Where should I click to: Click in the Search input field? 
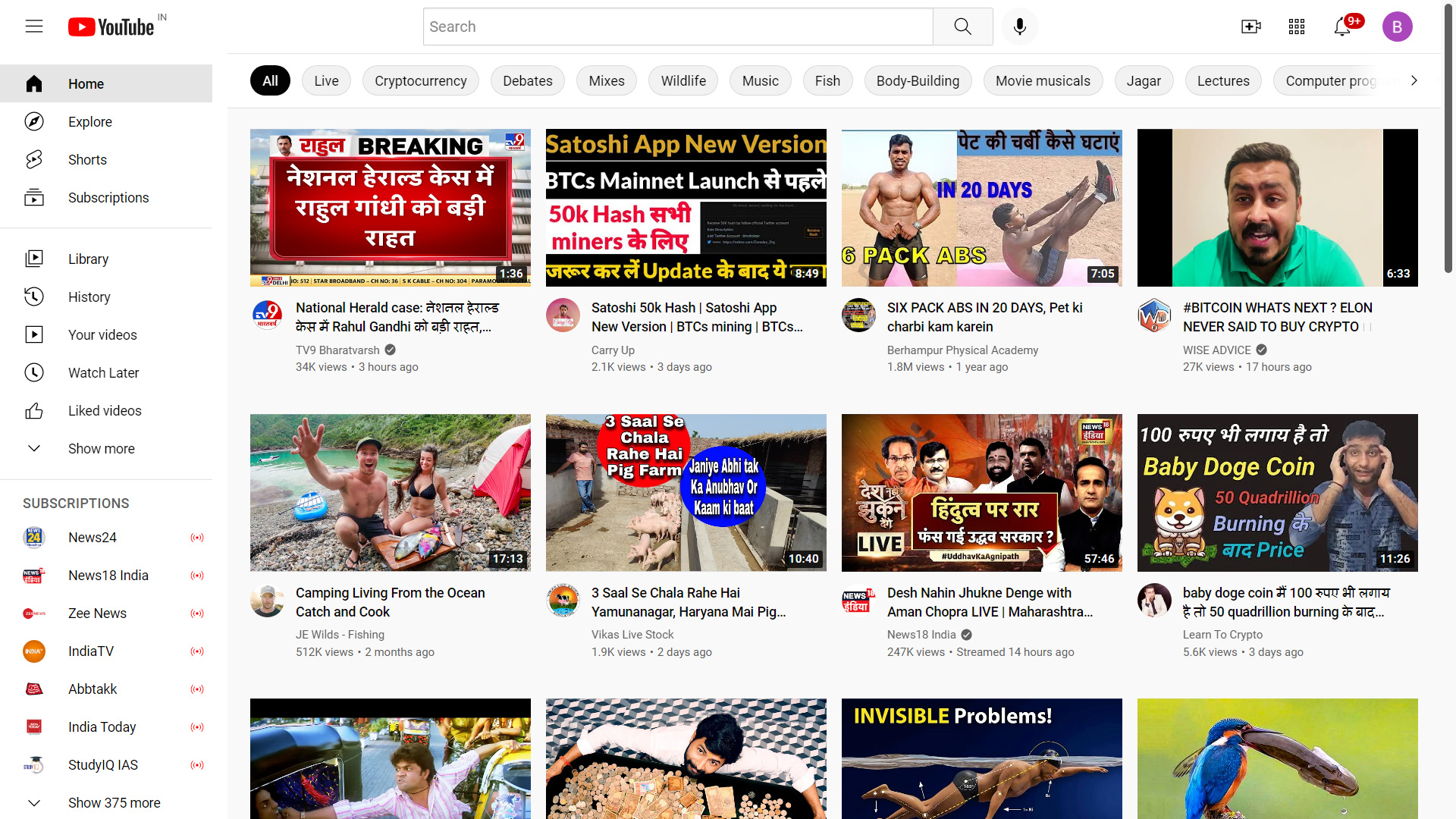click(x=678, y=27)
